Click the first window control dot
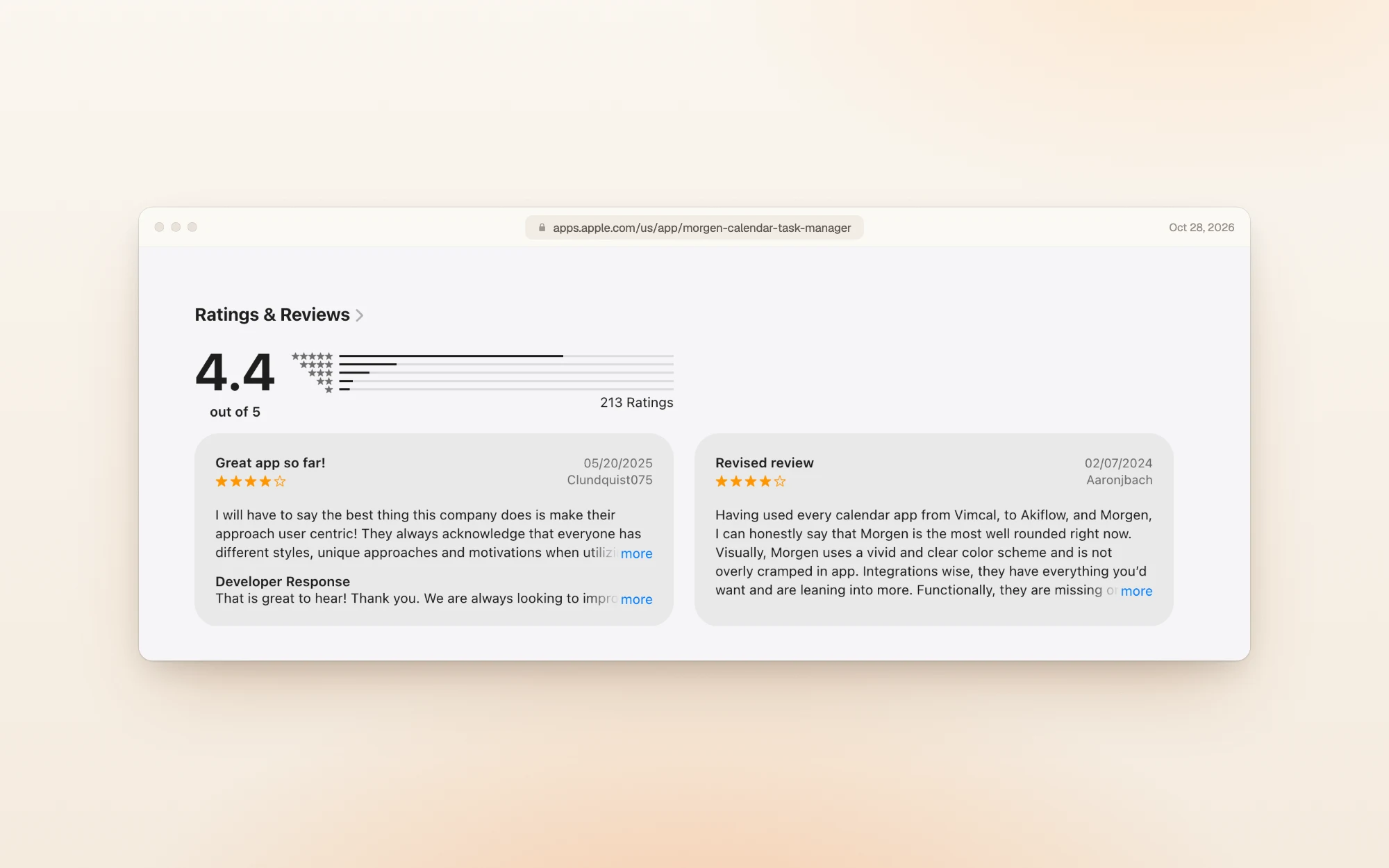Viewport: 1389px width, 868px height. pos(159,227)
